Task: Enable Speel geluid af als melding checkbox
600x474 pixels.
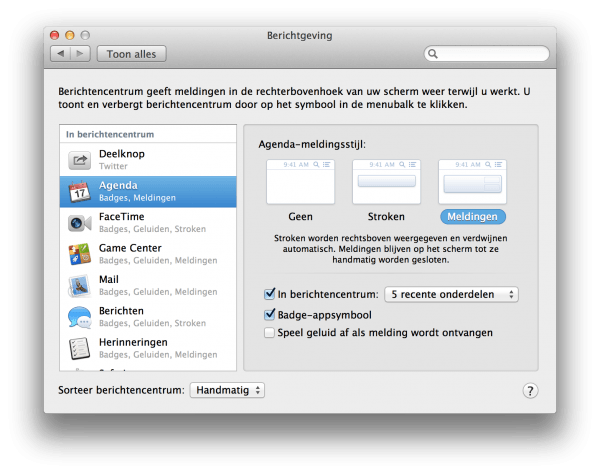Action: tap(269, 332)
